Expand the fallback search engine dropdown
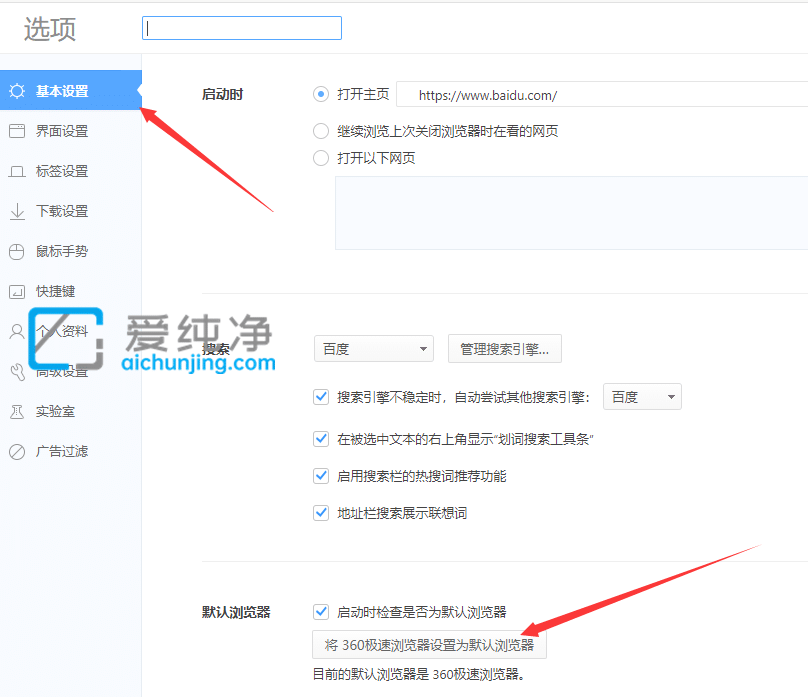Screen dimensions: 808x697 pyautogui.click(x=641, y=396)
